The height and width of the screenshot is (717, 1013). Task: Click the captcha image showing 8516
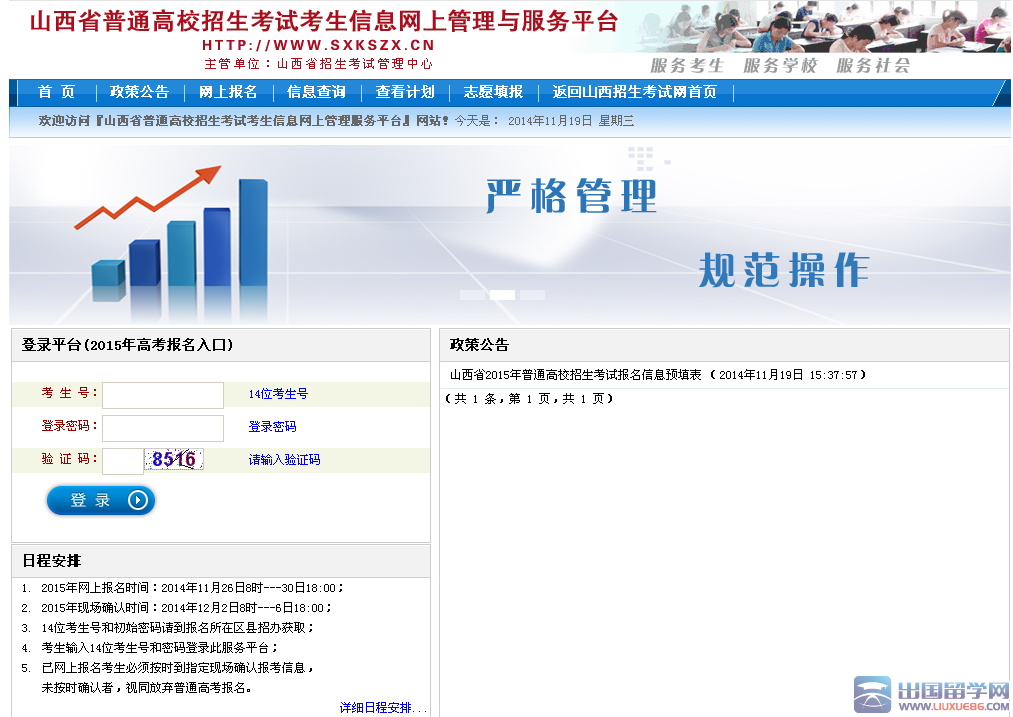pos(174,460)
